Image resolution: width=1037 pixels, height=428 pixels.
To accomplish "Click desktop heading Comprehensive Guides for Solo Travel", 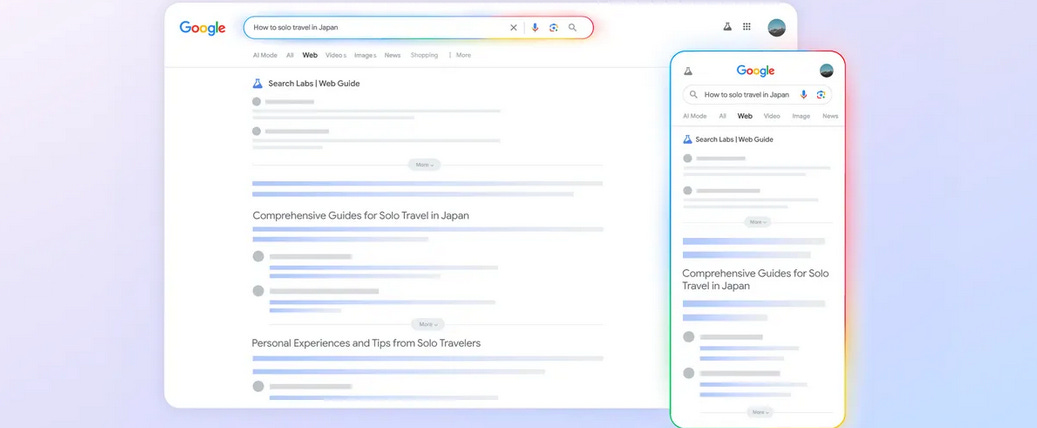I will (x=360, y=216).
